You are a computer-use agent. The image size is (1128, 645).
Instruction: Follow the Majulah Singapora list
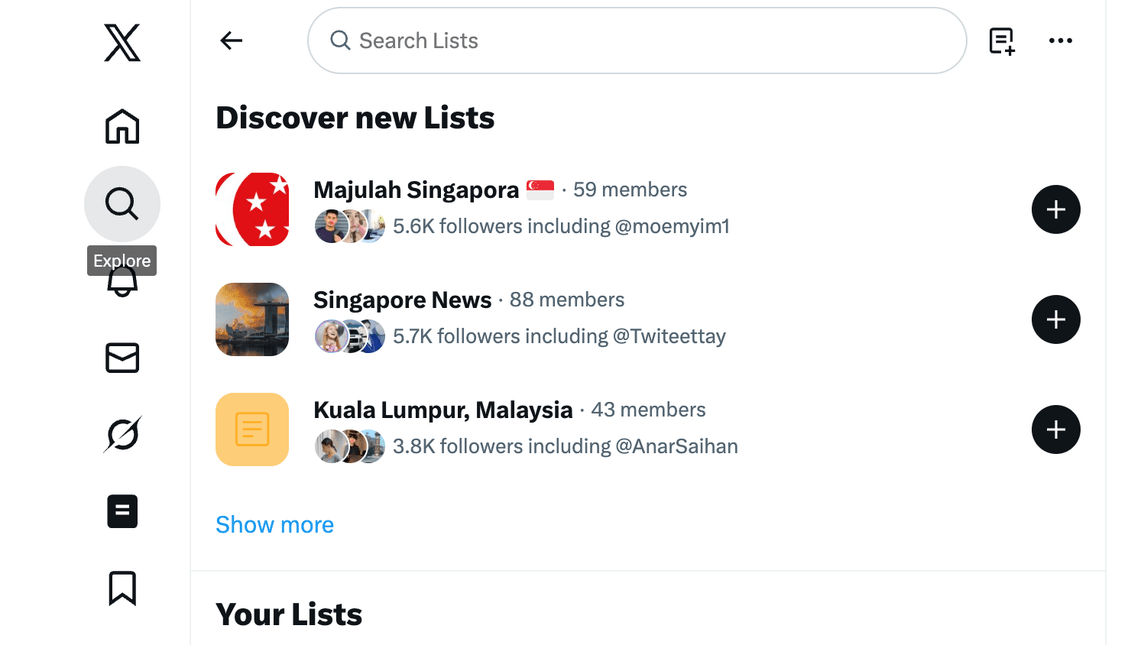click(x=1055, y=209)
